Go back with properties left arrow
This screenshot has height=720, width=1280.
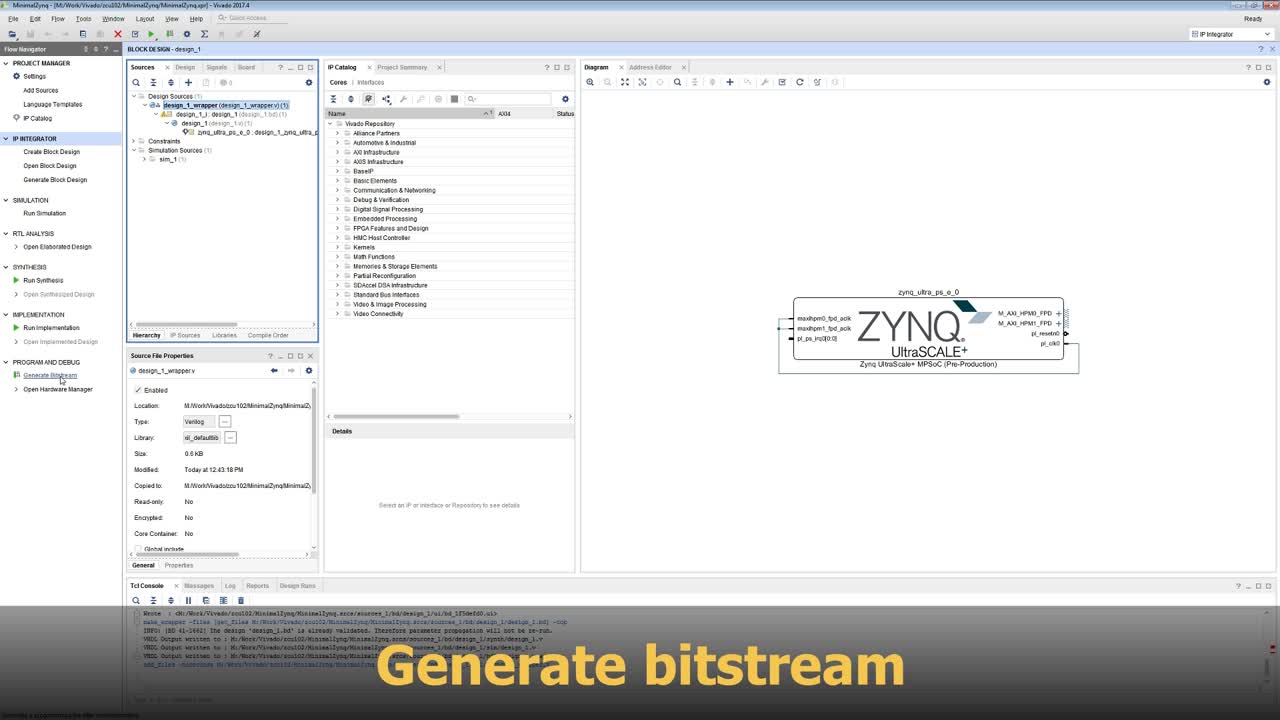point(274,371)
